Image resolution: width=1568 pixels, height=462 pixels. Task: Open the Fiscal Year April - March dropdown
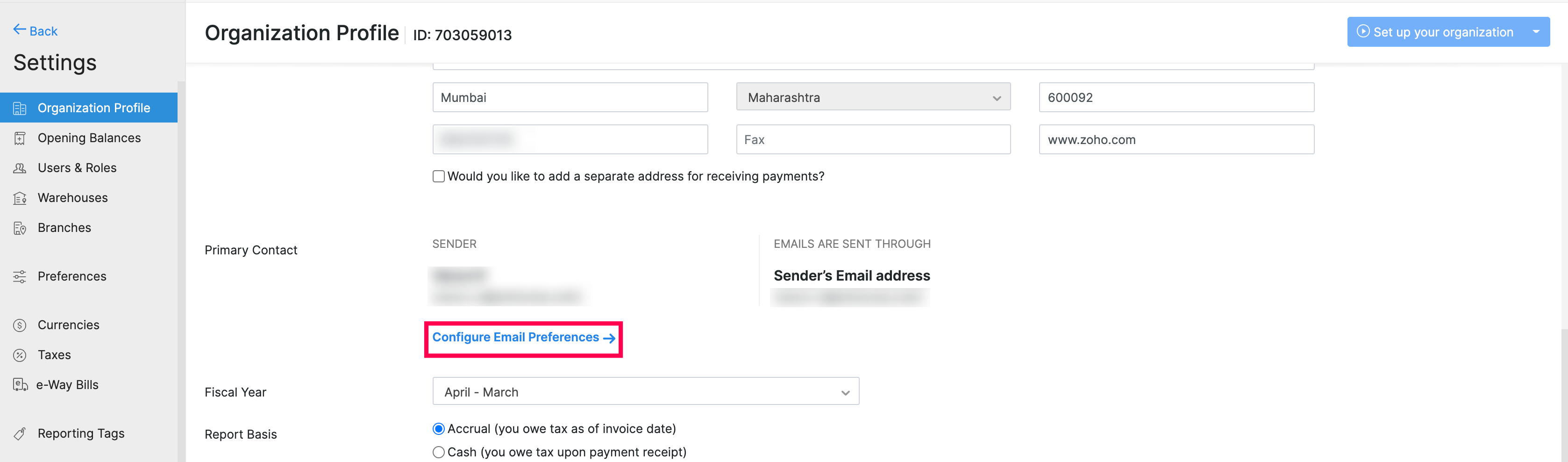(x=645, y=392)
